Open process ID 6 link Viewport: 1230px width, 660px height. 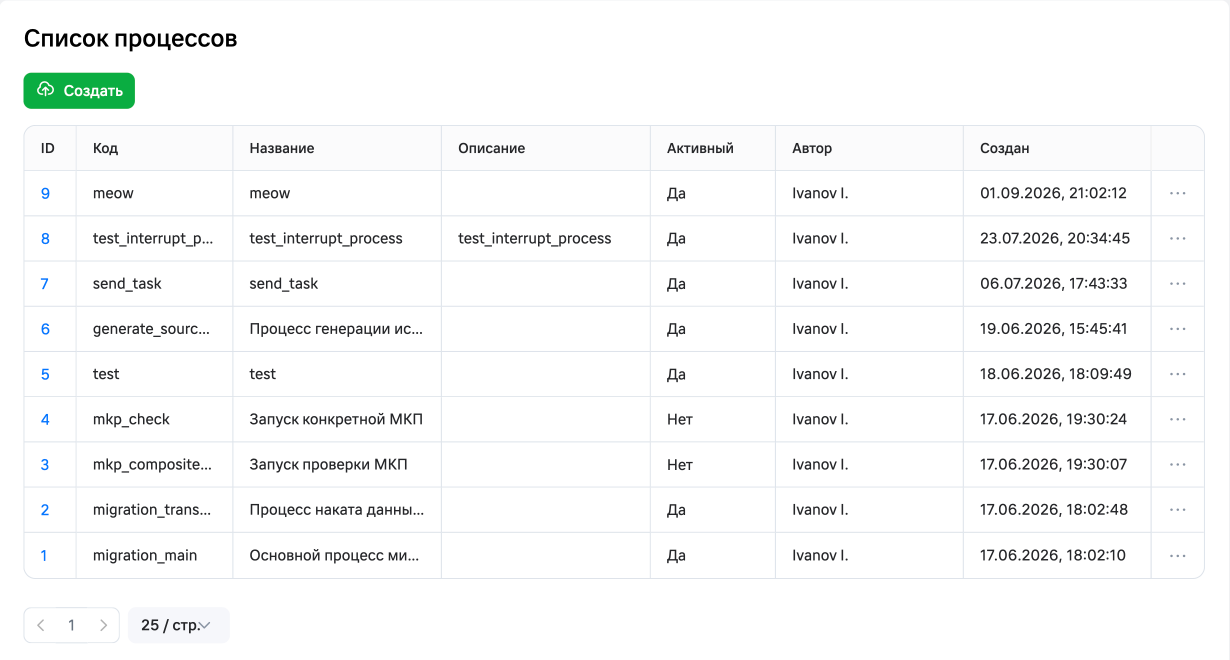(45, 329)
